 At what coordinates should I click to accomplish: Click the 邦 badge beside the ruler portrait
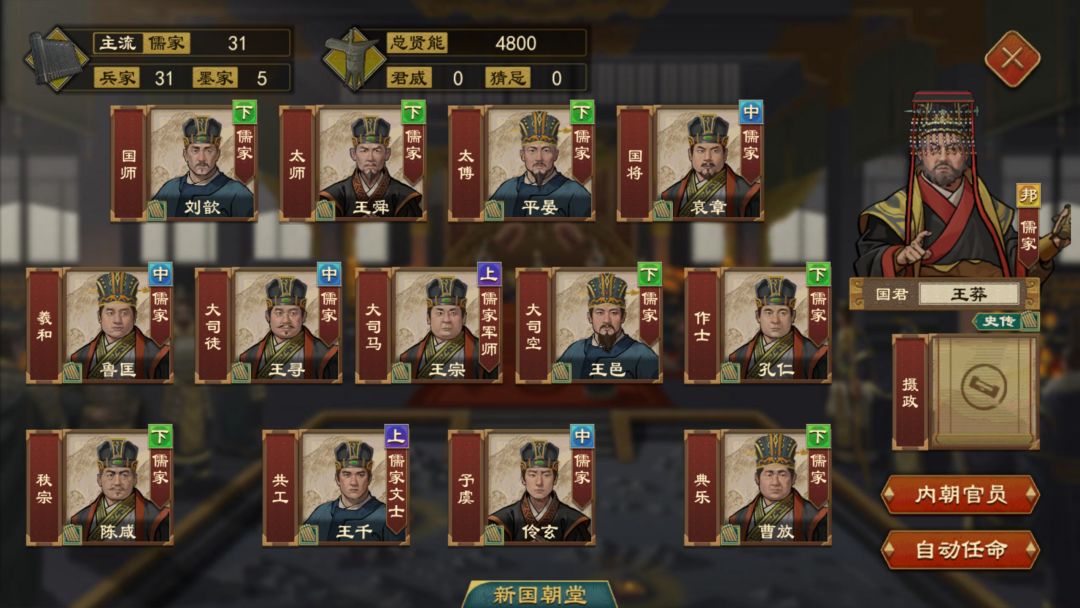click(x=1028, y=196)
